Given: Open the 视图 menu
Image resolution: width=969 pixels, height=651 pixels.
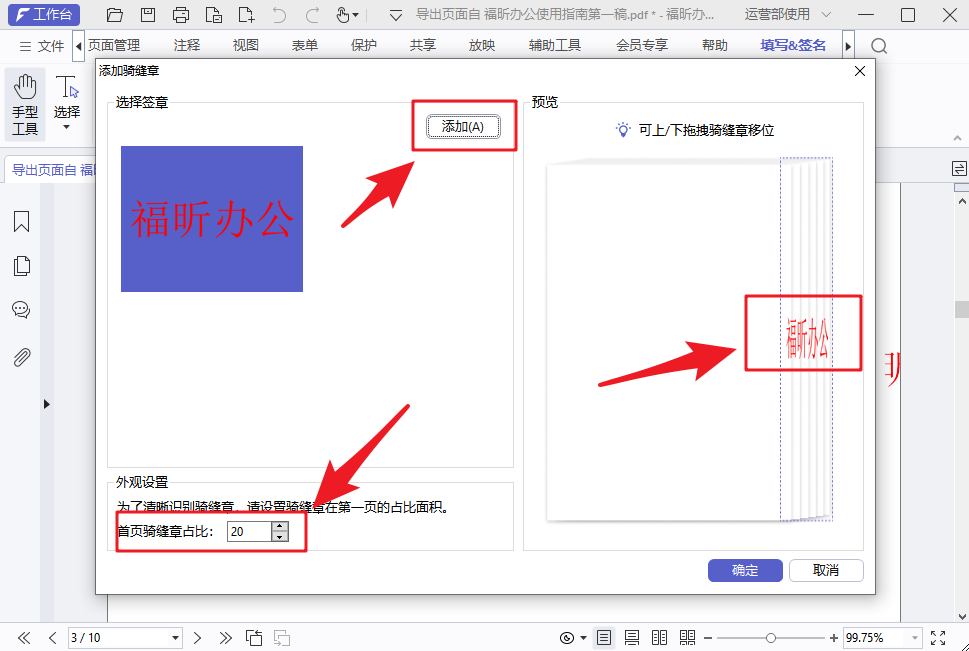Looking at the screenshot, I should tap(244, 45).
